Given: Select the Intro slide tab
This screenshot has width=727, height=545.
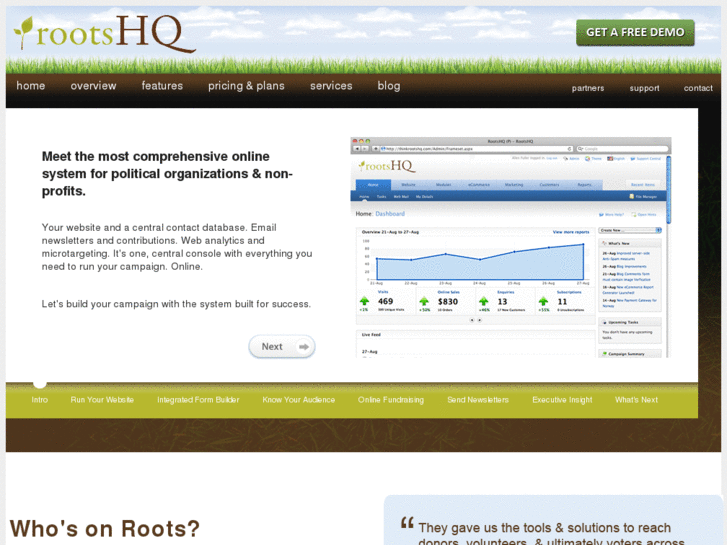Looking at the screenshot, I should pyautogui.click(x=40, y=400).
